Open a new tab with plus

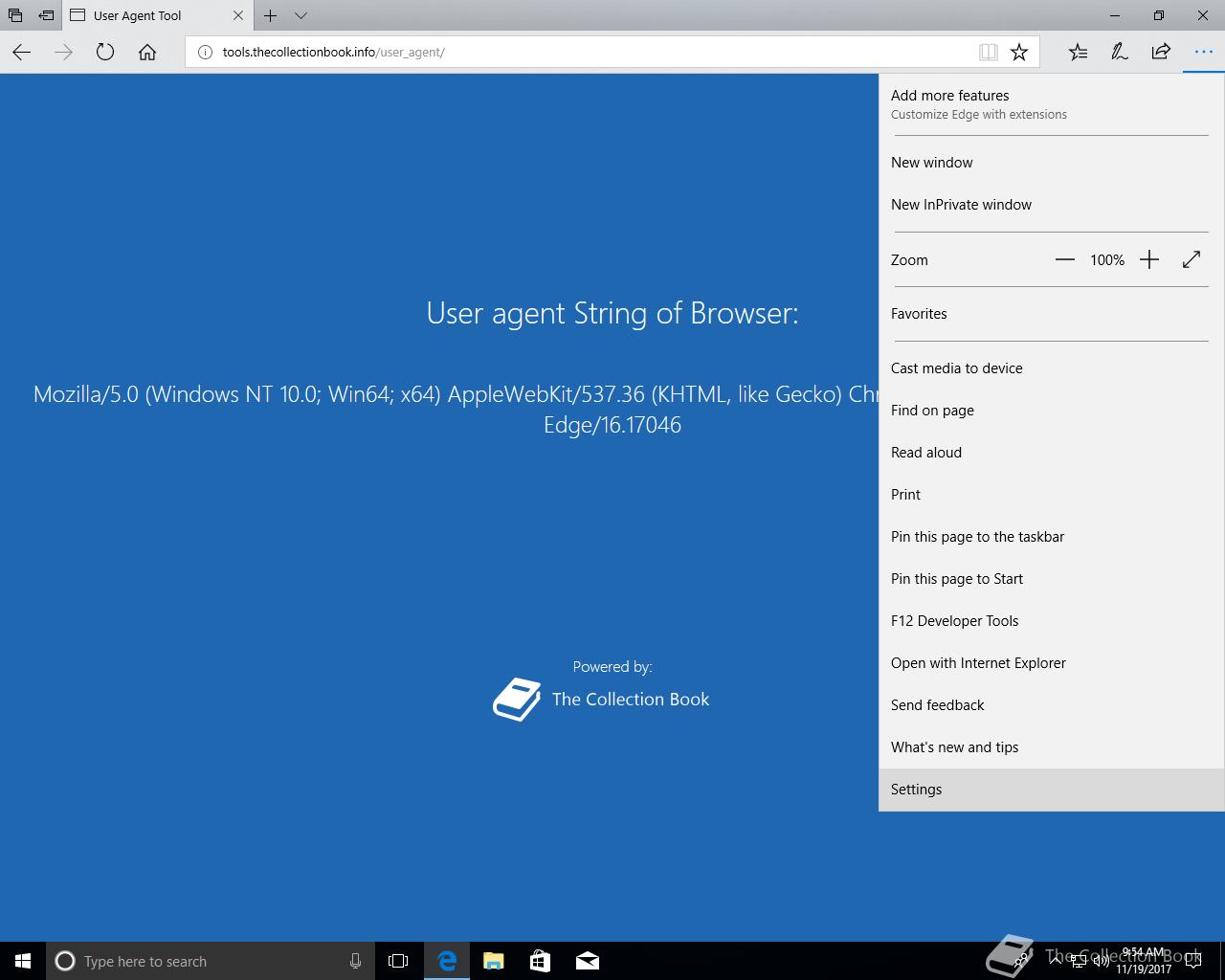click(271, 15)
